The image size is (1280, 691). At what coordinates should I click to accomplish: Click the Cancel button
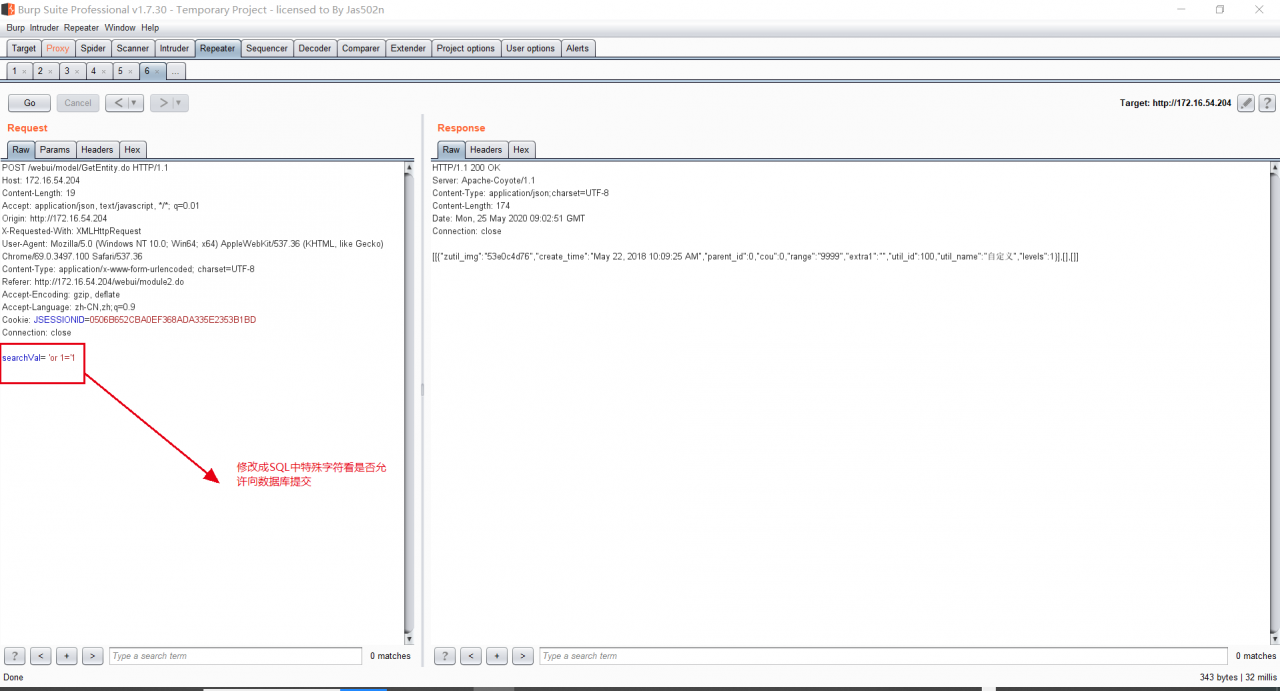point(78,103)
